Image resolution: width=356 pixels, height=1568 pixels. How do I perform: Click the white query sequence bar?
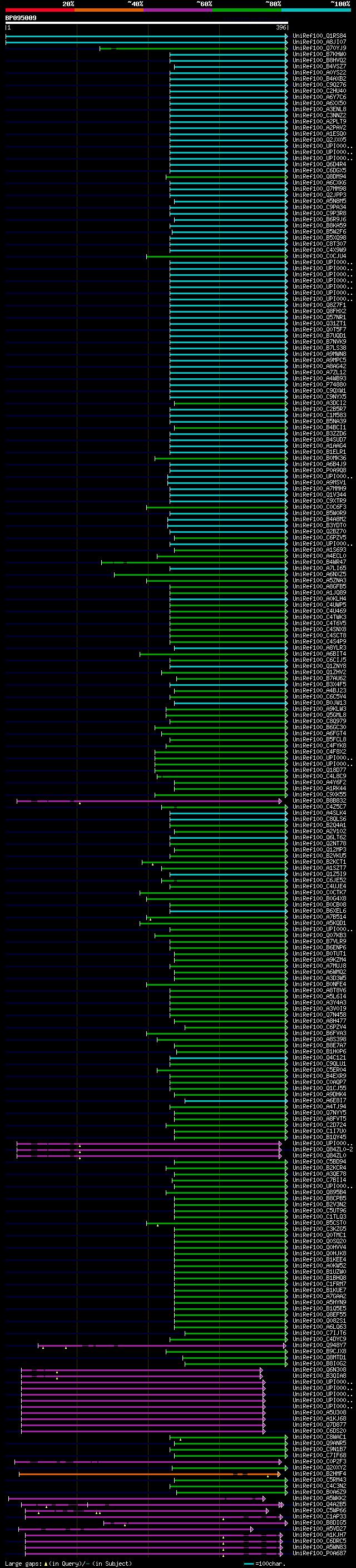tap(147, 23)
